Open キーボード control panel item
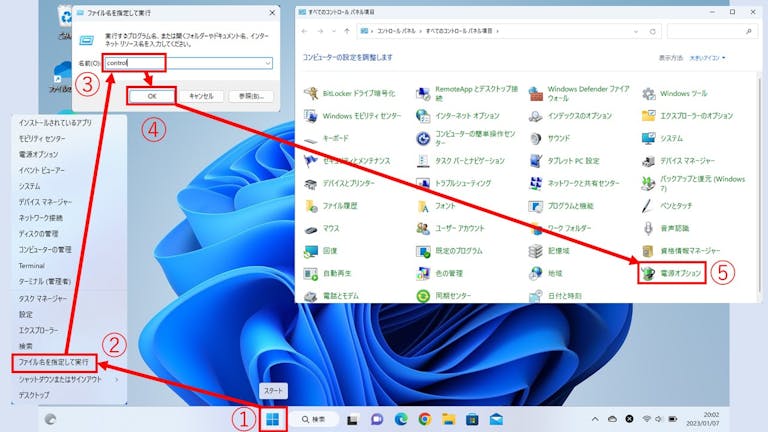 (326, 139)
